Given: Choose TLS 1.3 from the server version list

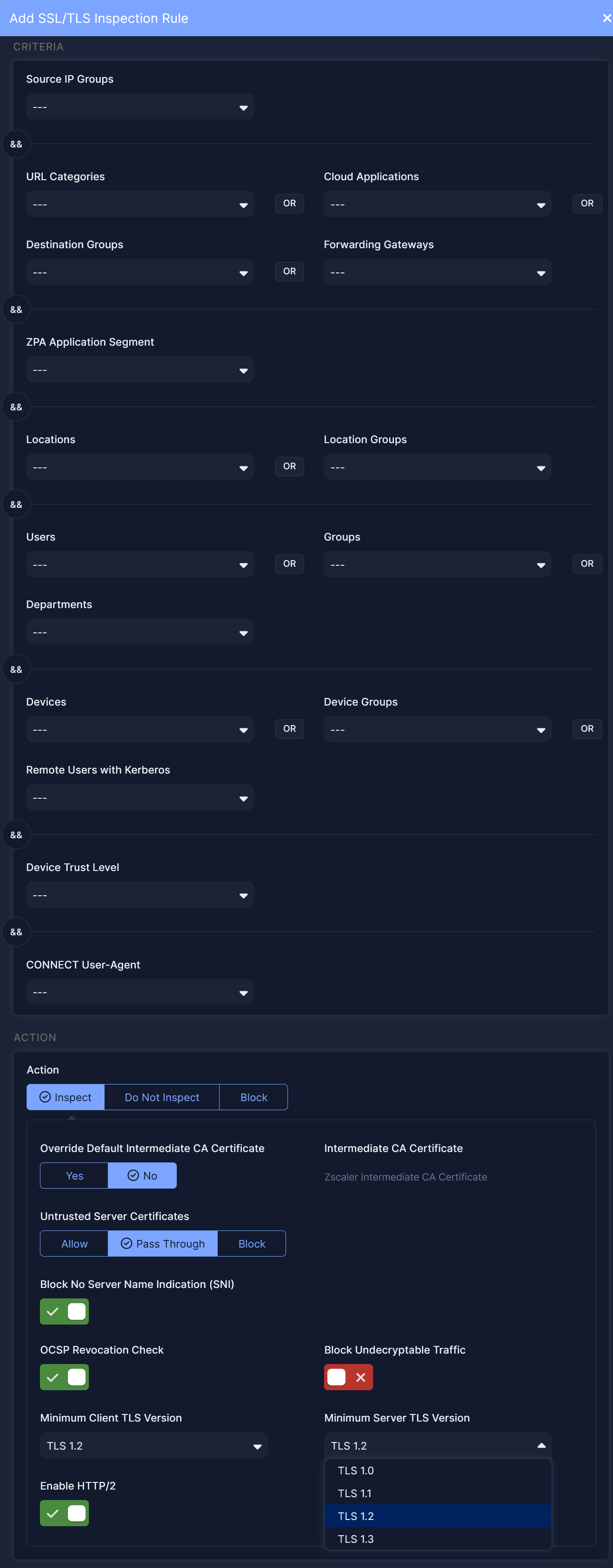Looking at the screenshot, I should [438, 1539].
